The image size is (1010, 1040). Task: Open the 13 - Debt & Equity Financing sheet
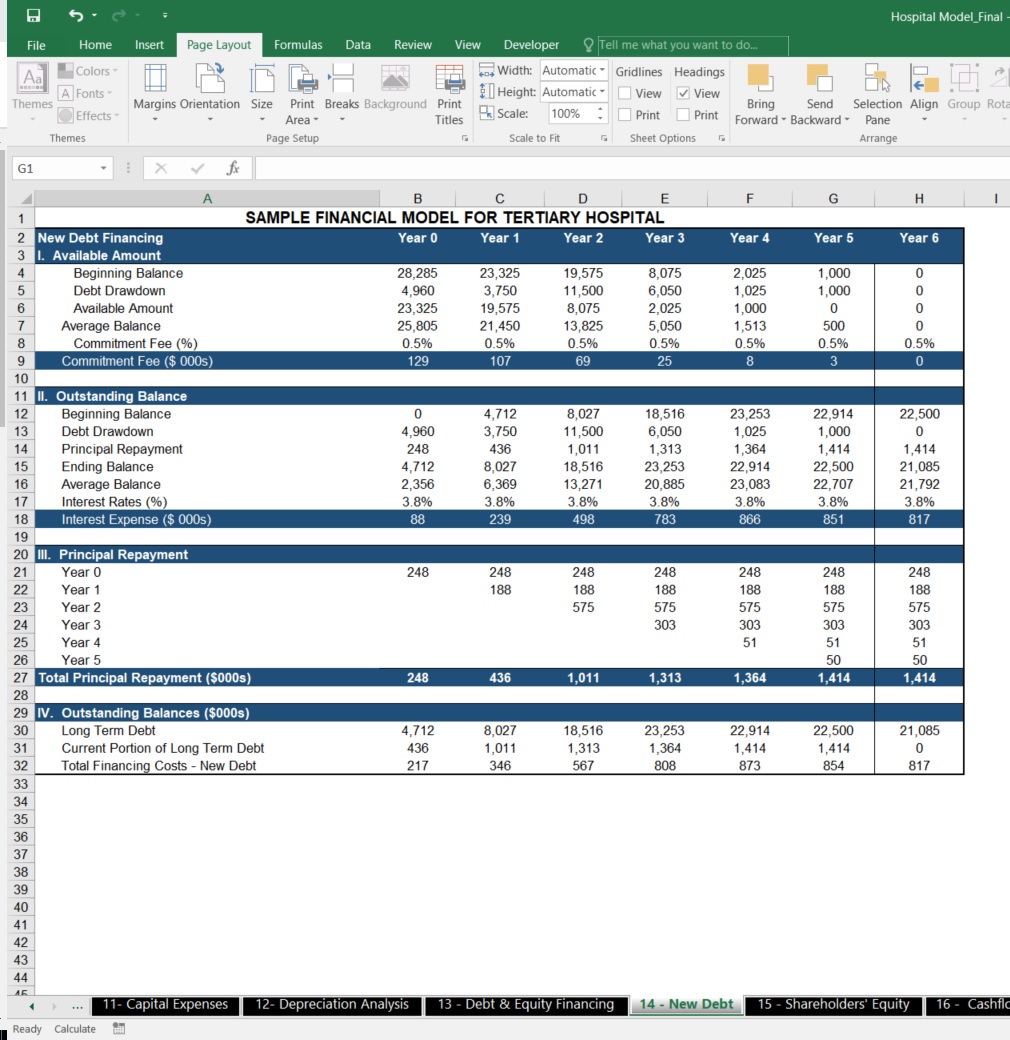[x=526, y=1005]
